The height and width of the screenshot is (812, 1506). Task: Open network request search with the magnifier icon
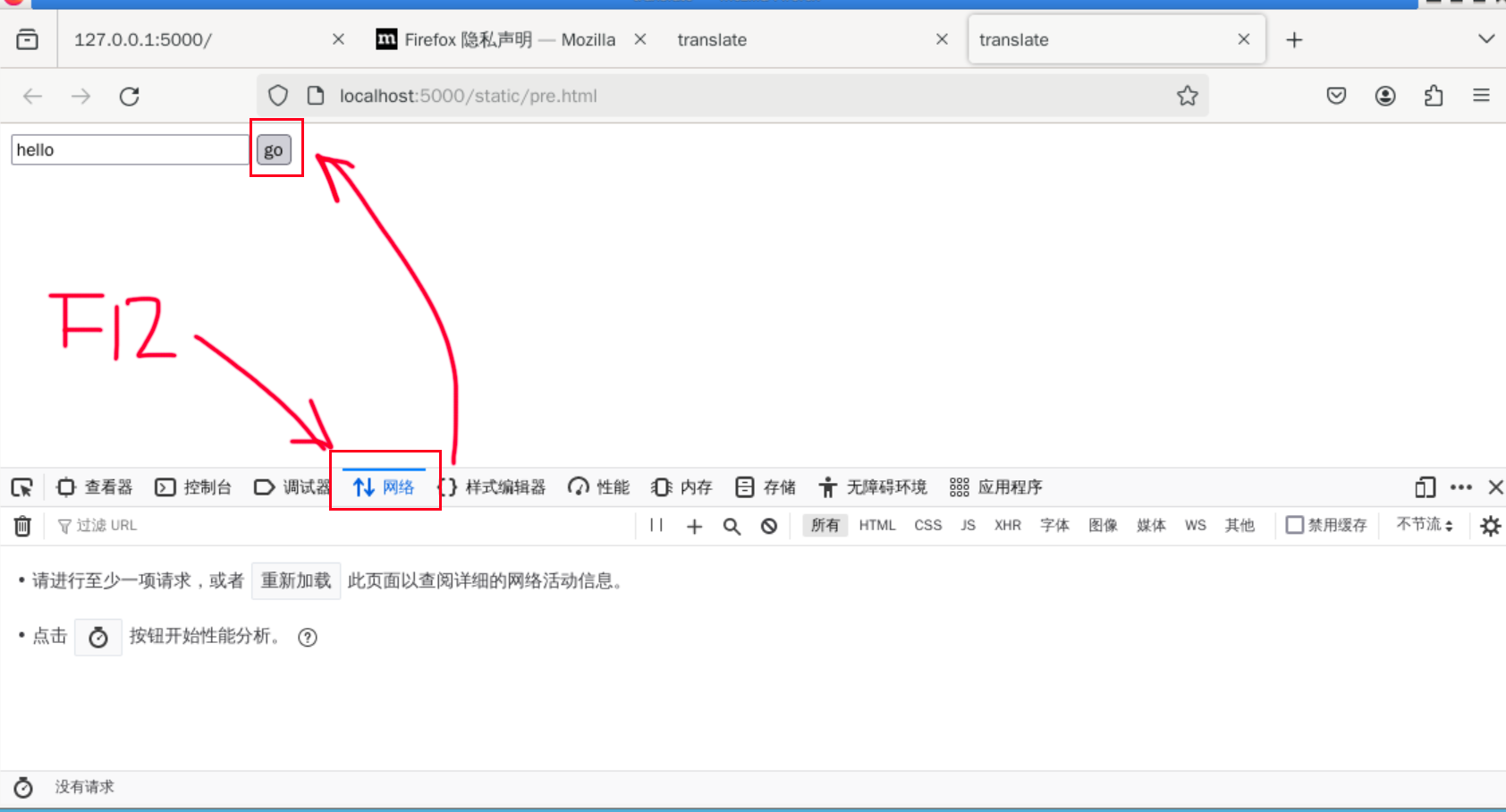[732, 526]
